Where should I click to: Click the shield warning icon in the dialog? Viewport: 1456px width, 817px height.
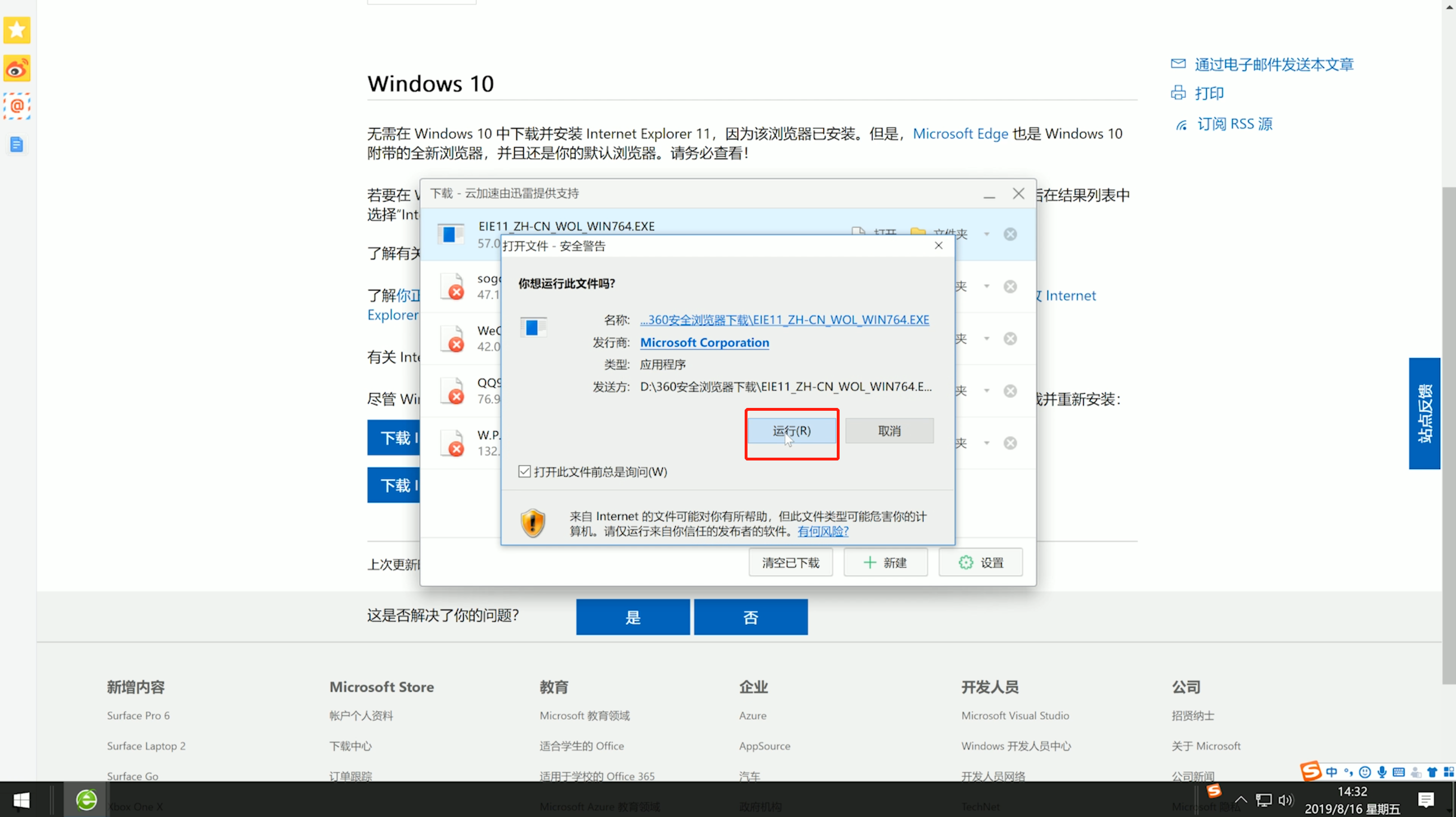[532, 523]
